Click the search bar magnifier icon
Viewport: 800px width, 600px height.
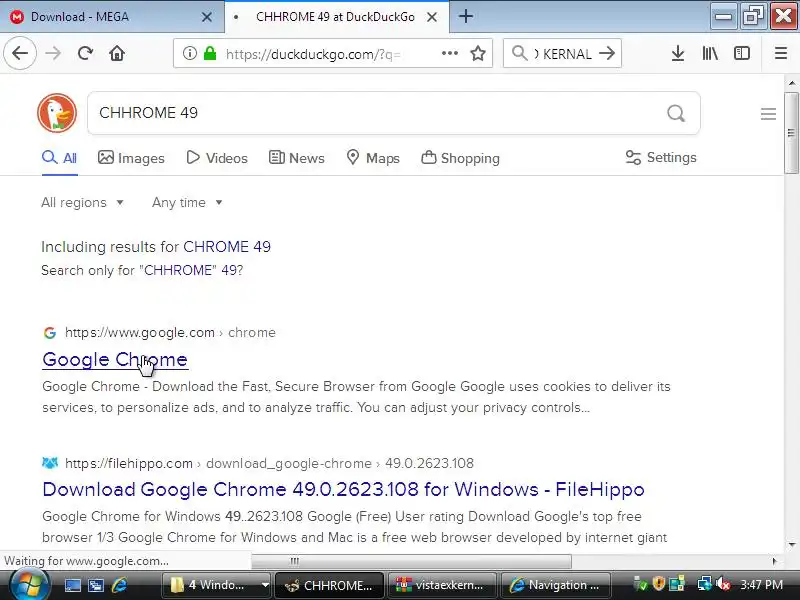[x=519, y=53]
